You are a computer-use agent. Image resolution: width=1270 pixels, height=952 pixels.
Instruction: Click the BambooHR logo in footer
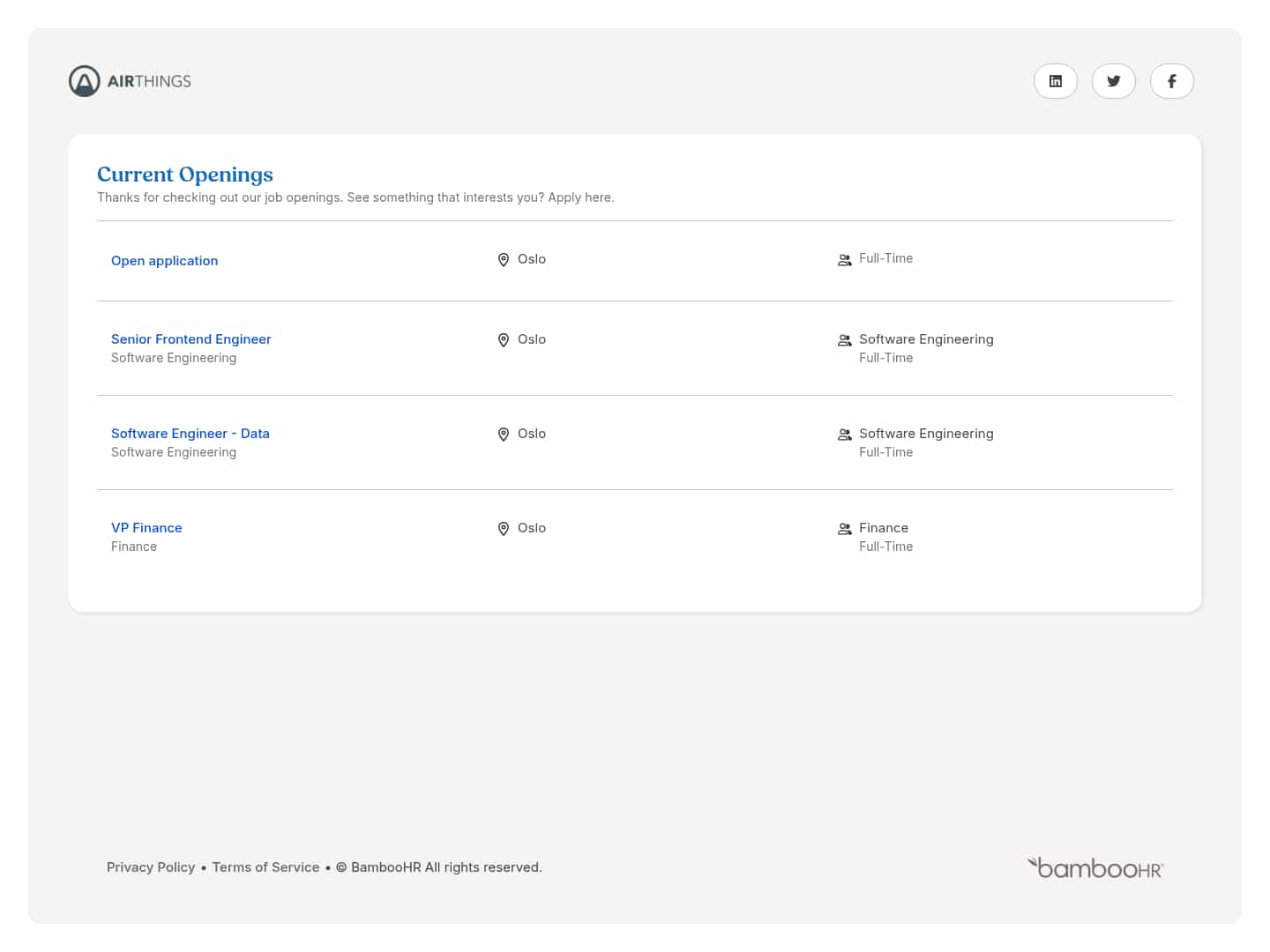1094,868
